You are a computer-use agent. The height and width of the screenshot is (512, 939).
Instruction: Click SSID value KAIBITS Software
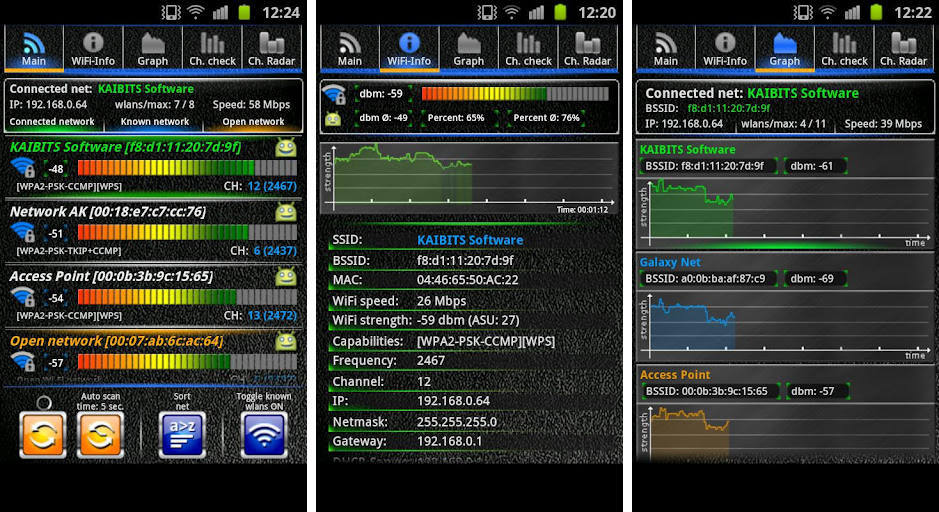[x=470, y=240]
